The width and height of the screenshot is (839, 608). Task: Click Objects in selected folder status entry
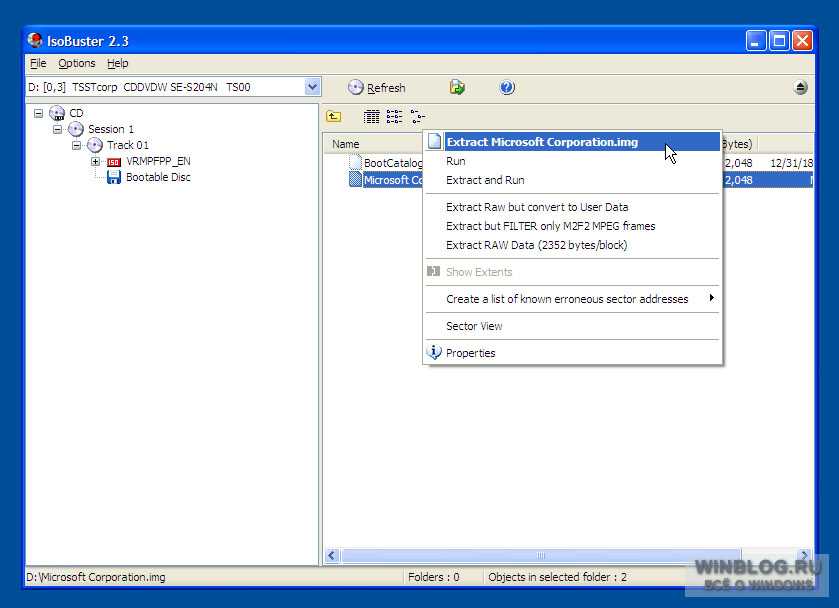pyautogui.click(x=557, y=577)
